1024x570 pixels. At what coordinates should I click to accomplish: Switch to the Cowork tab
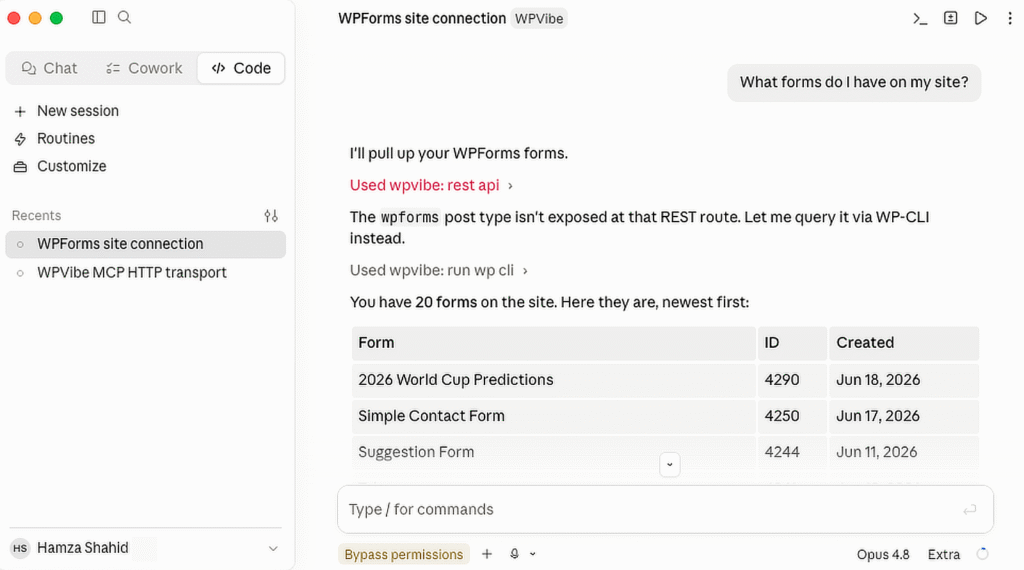[144, 68]
